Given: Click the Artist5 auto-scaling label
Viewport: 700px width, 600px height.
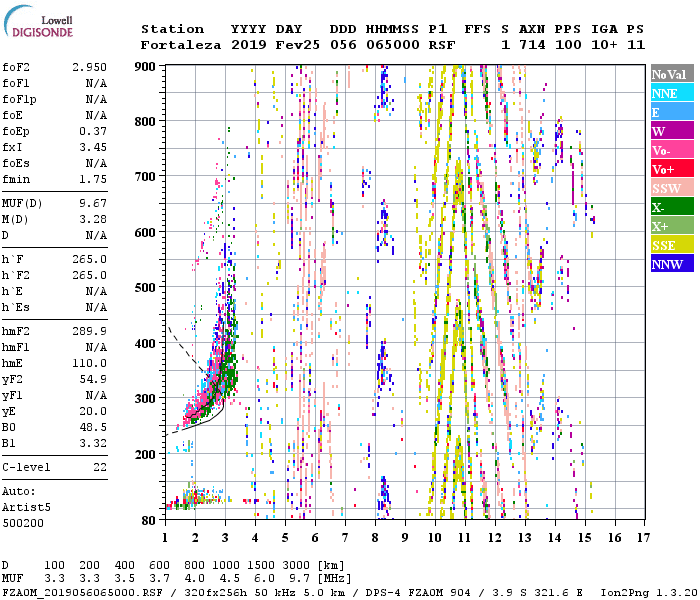Looking at the screenshot, I should [26, 508].
